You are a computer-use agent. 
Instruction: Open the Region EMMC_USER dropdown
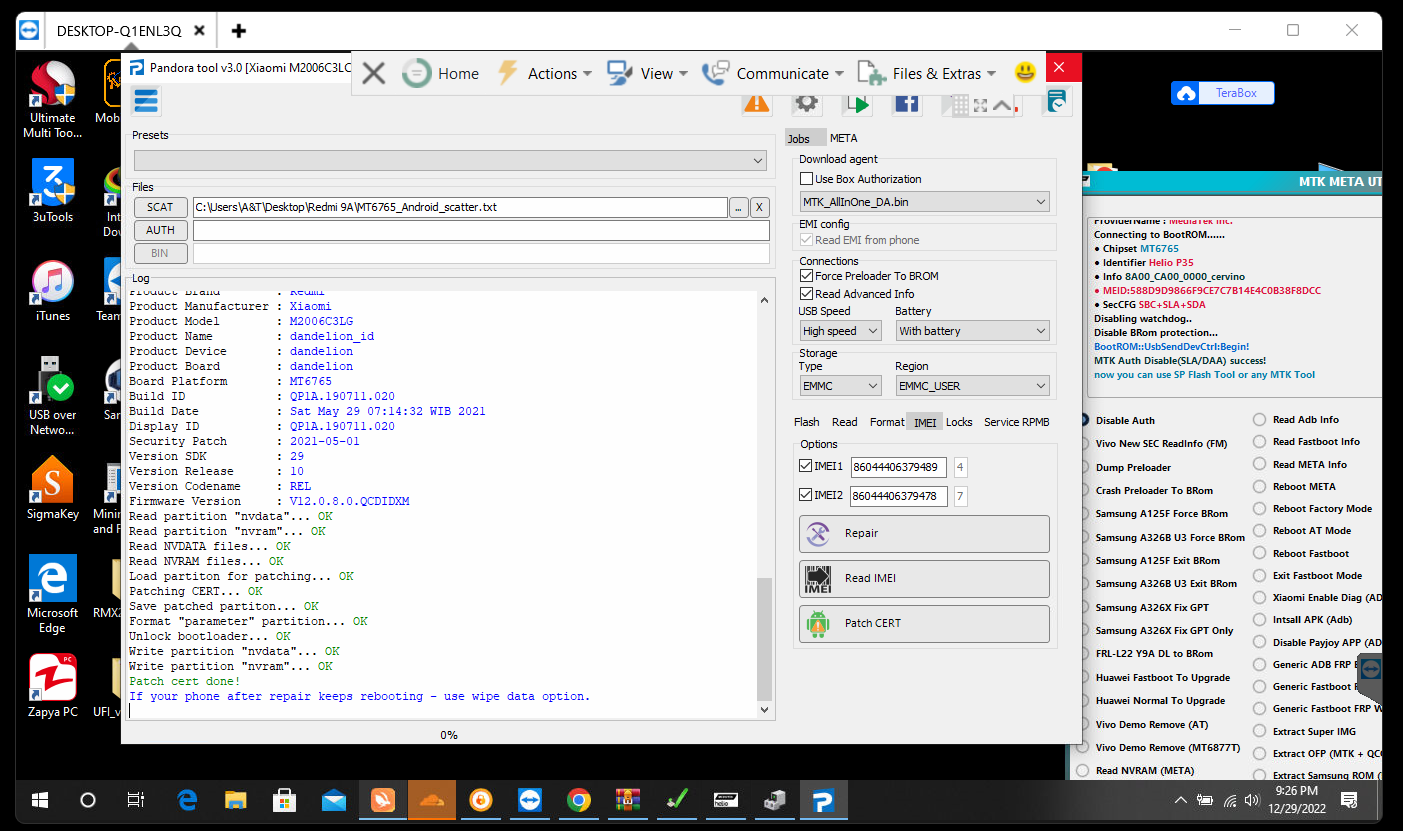(x=972, y=386)
